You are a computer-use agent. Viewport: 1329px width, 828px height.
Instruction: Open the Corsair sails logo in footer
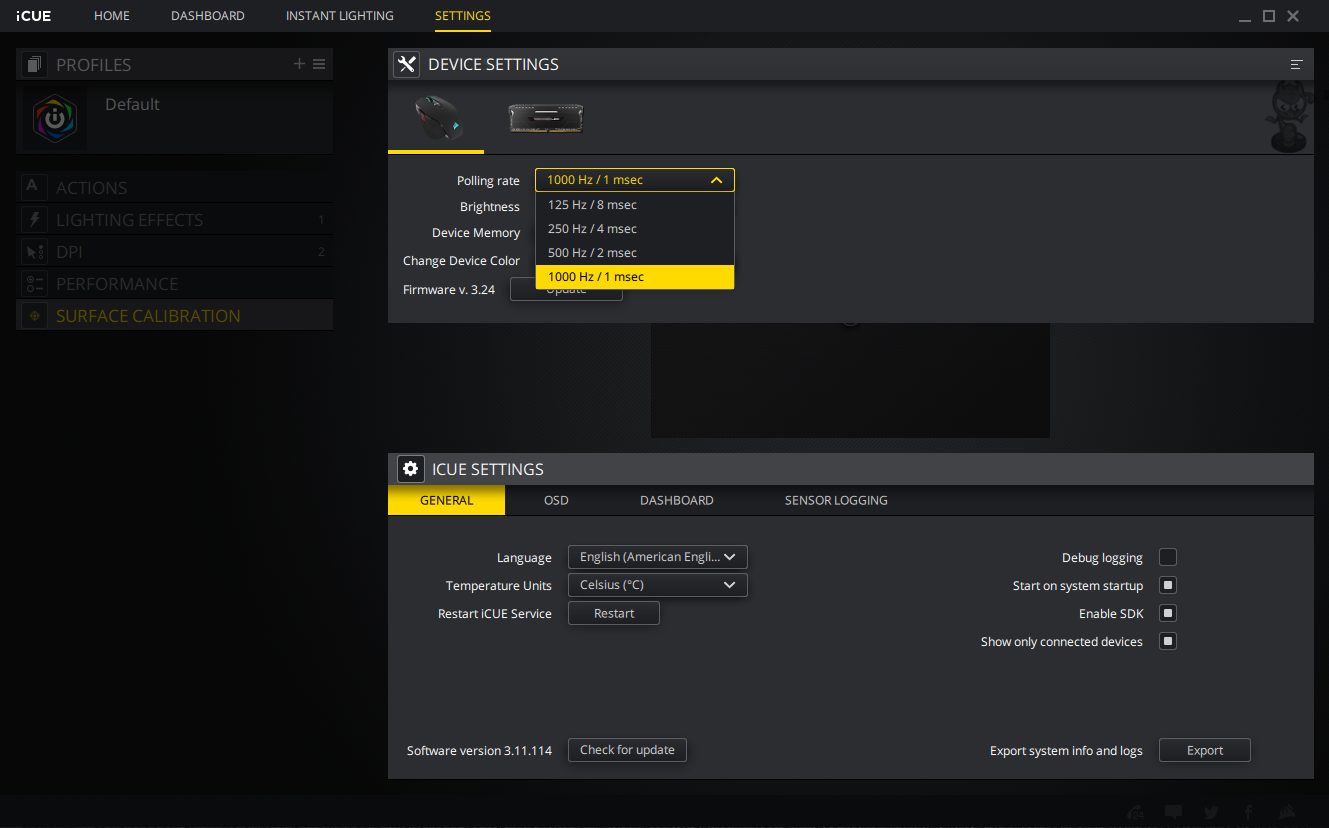click(1287, 812)
